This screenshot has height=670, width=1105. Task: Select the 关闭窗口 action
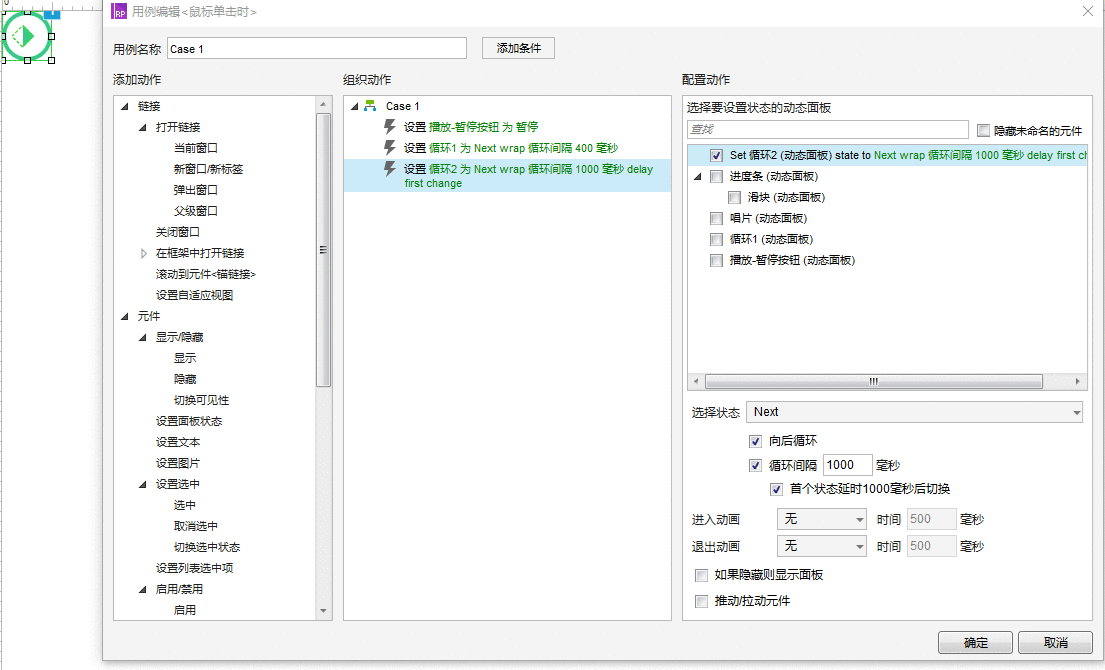tap(178, 232)
